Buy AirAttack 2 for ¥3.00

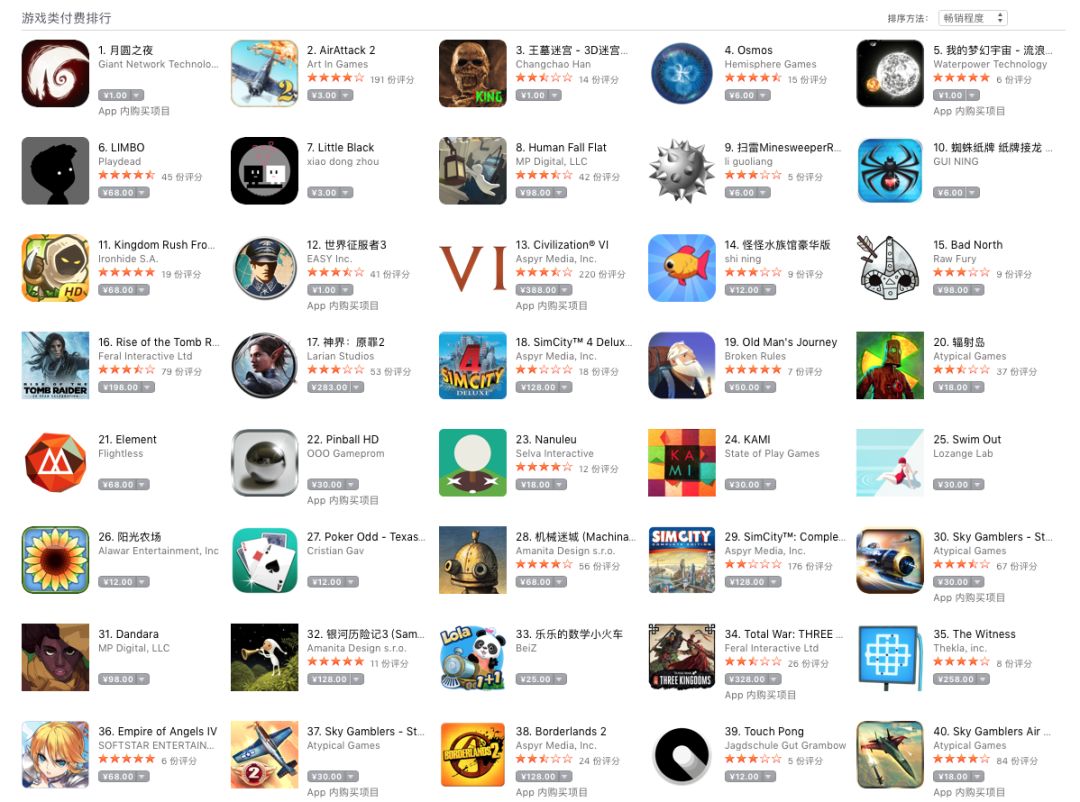click(329, 95)
